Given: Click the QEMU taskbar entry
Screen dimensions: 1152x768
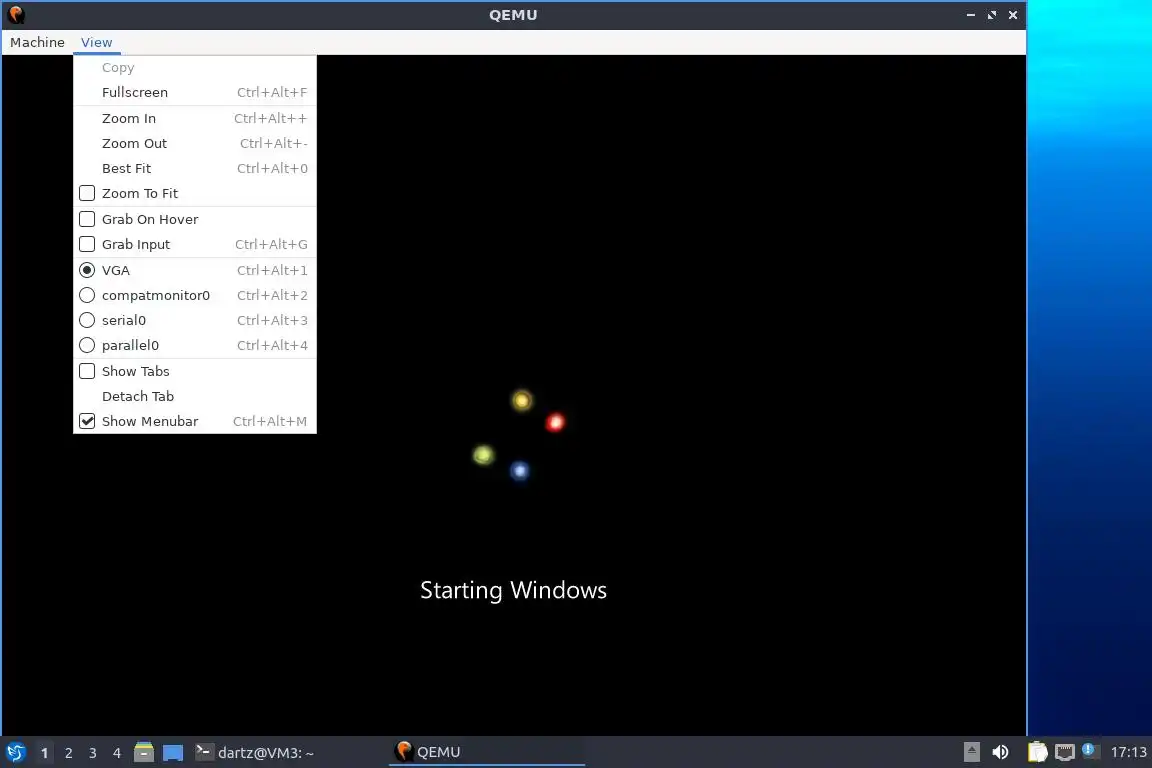Looking at the screenshot, I should [486, 752].
